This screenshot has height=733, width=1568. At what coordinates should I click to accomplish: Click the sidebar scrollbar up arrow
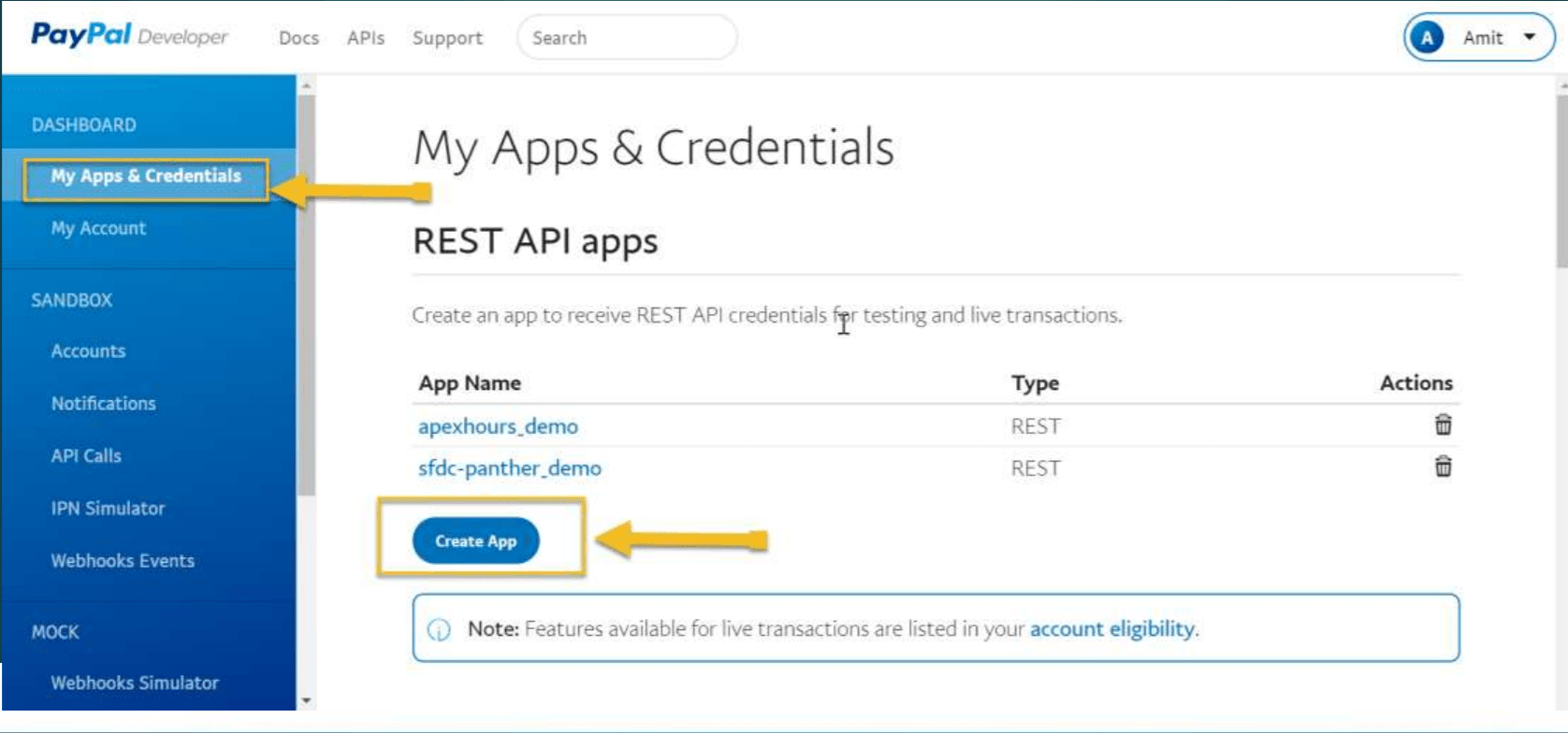click(306, 86)
